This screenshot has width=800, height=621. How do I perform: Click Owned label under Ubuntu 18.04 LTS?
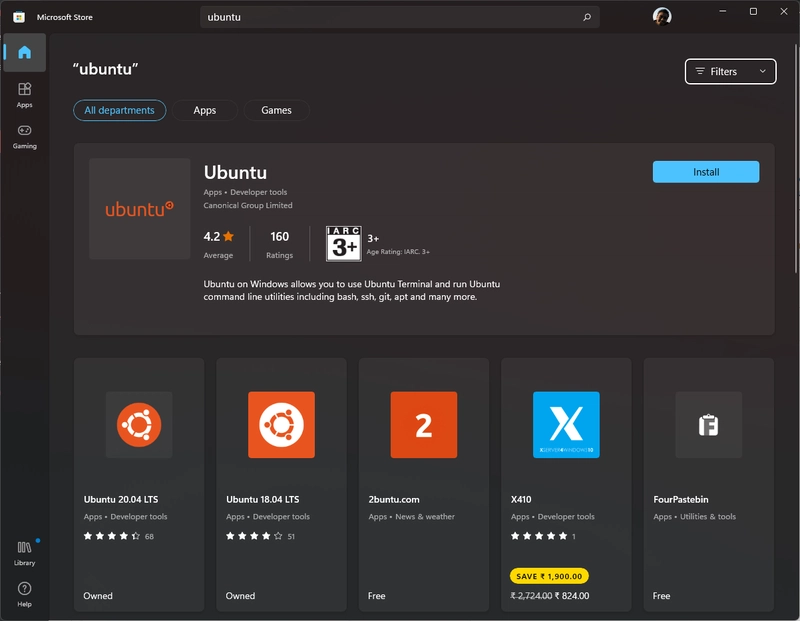240,595
